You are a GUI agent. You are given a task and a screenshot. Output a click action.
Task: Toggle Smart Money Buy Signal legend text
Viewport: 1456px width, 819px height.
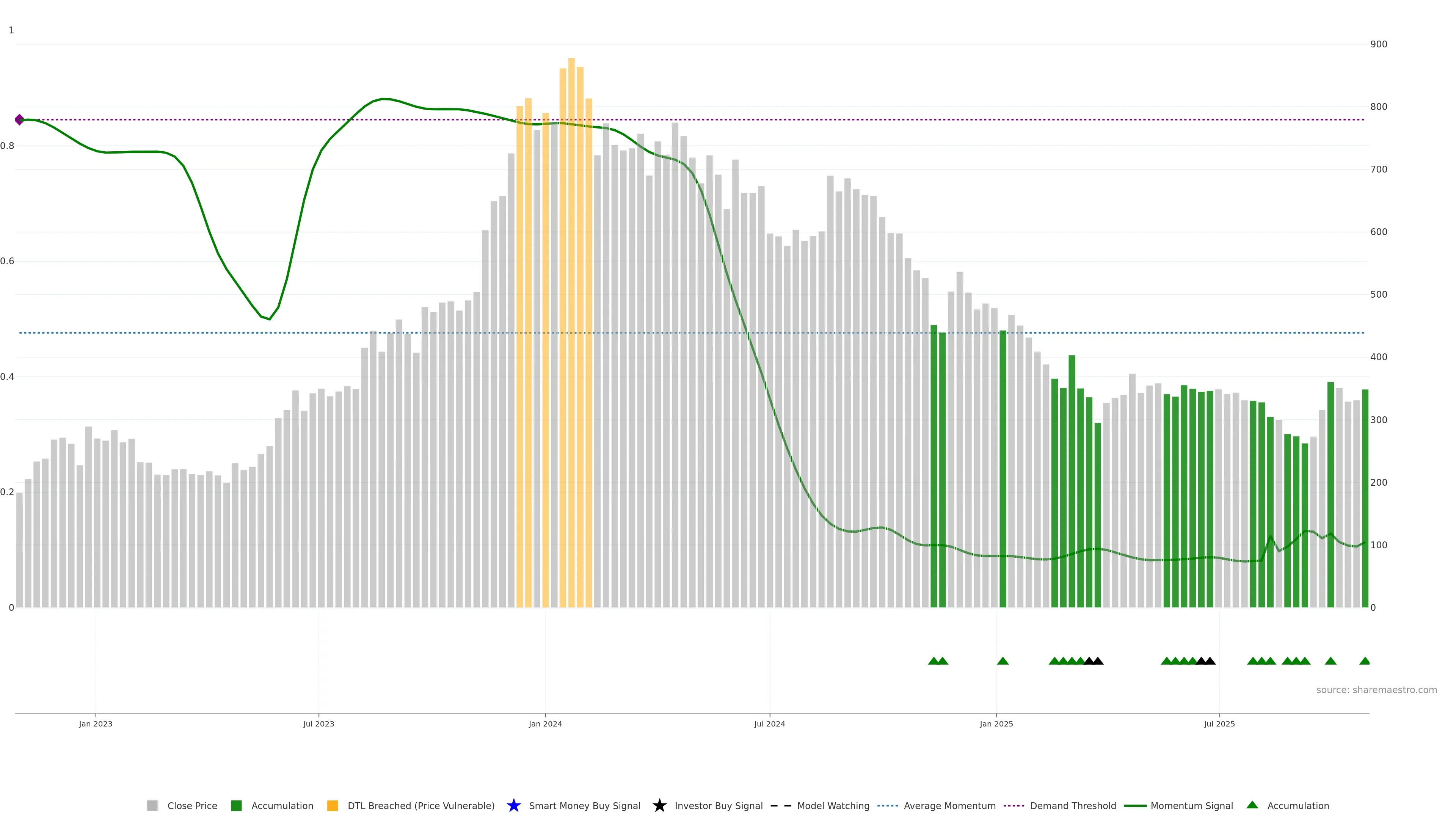584,805
